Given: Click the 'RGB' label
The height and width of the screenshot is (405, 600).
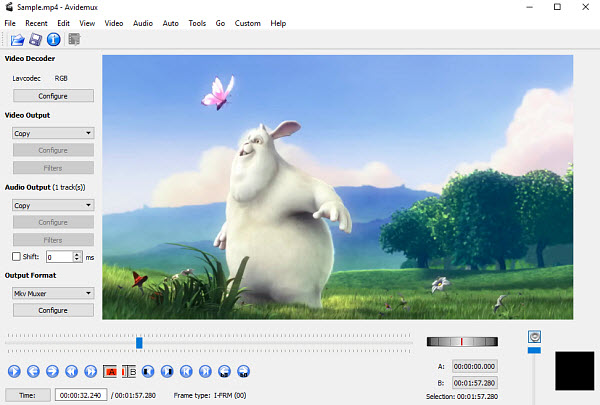Looking at the screenshot, I should 61,78.
